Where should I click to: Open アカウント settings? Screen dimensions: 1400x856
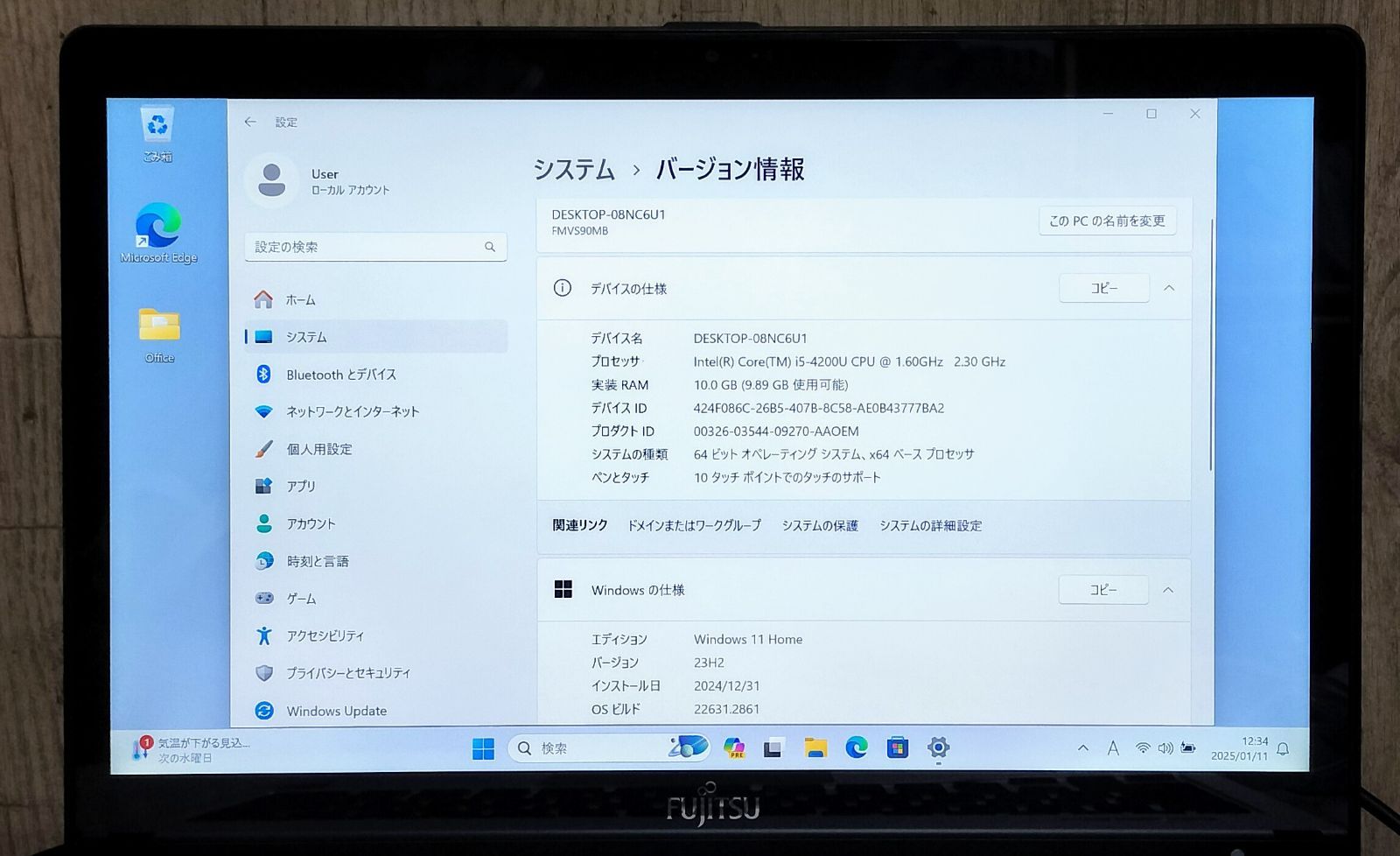311,523
